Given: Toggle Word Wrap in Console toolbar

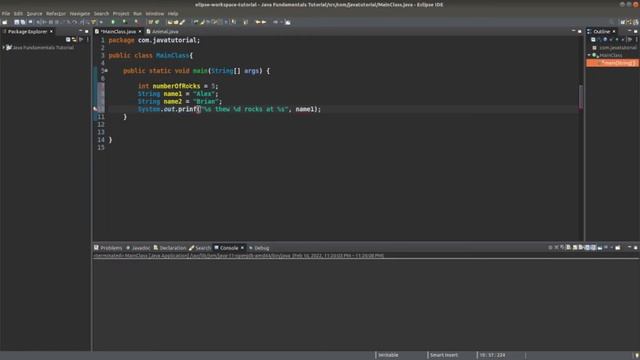Looking at the screenshot, I should (580, 247).
